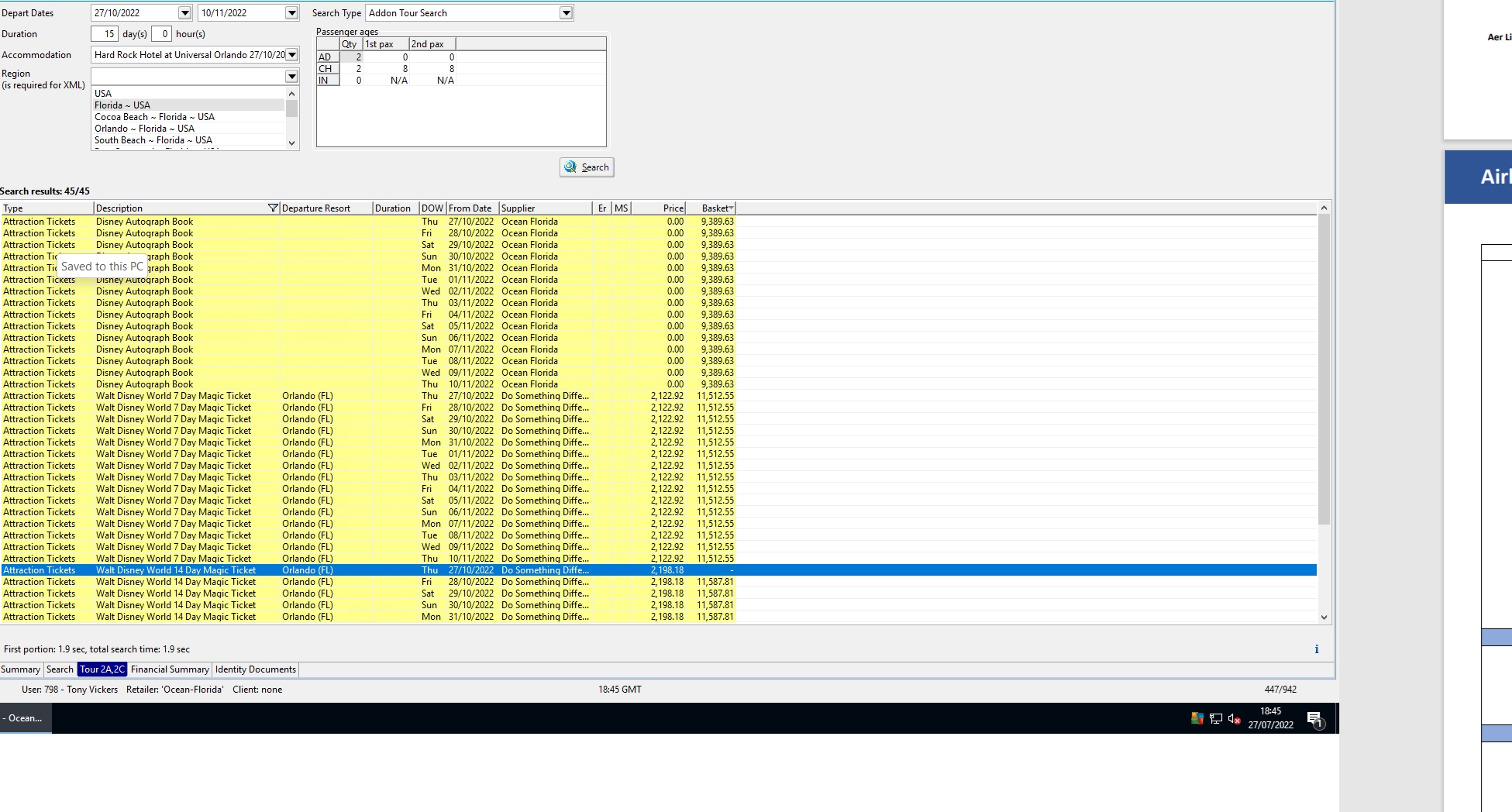
Task: Click the sort arrow on Basket column header
Action: coord(731,208)
